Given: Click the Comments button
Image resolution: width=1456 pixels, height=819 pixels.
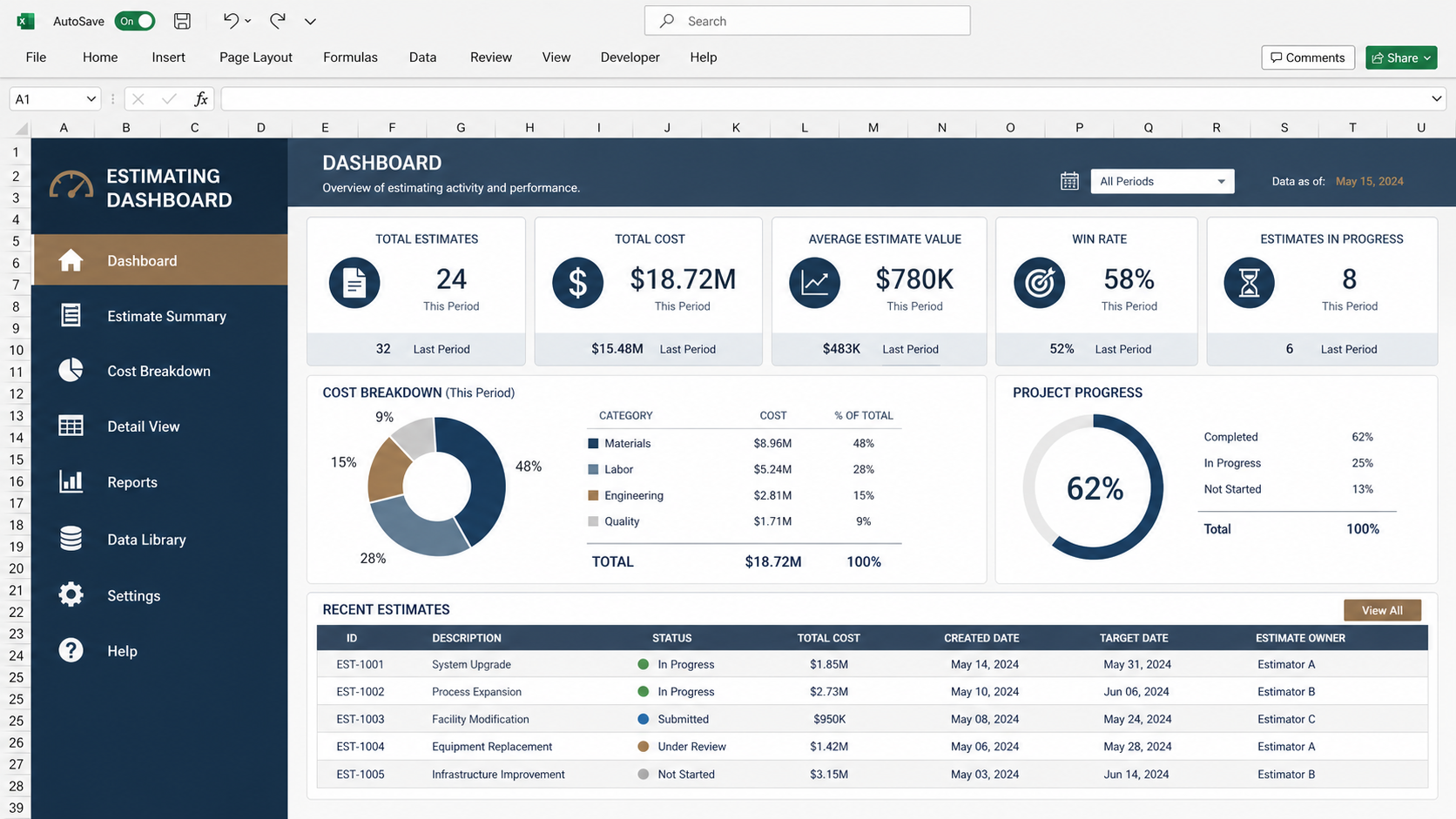Looking at the screenshot, I should [1308, 57].
